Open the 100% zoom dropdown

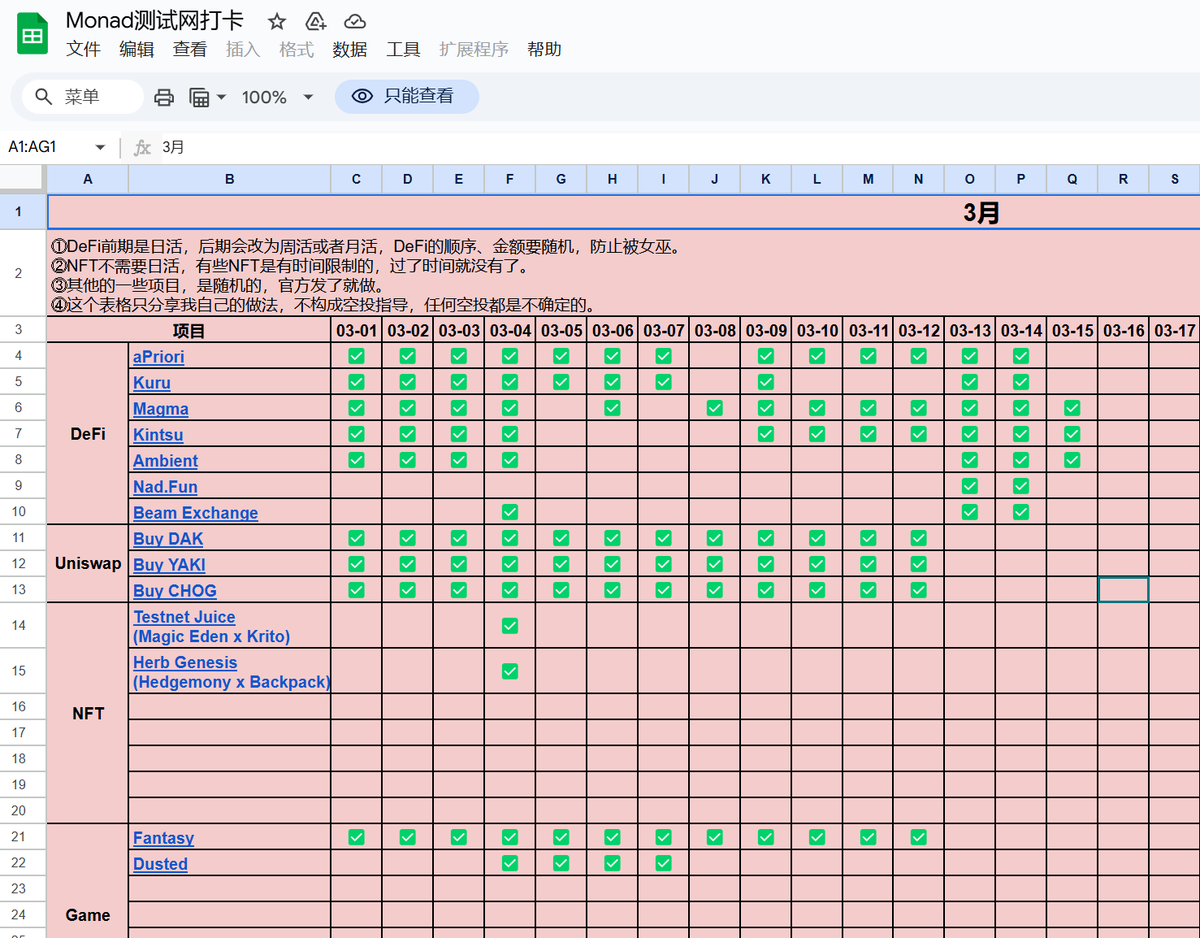[278, 97]
